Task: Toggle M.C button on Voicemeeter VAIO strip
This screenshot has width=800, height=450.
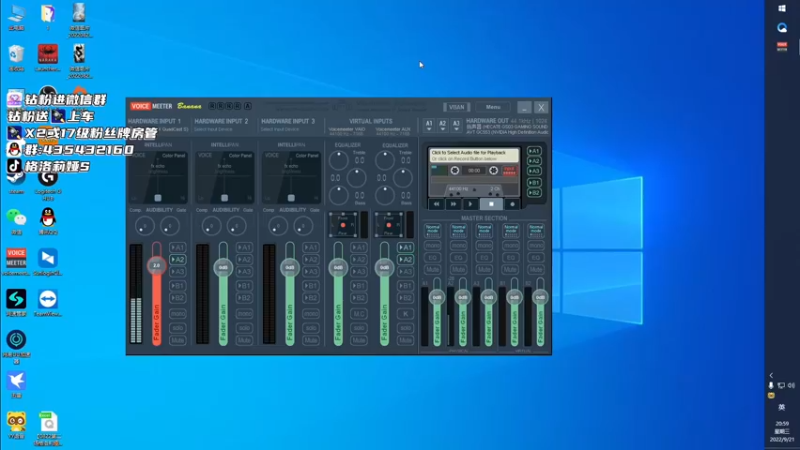Action: coord(359,314)
